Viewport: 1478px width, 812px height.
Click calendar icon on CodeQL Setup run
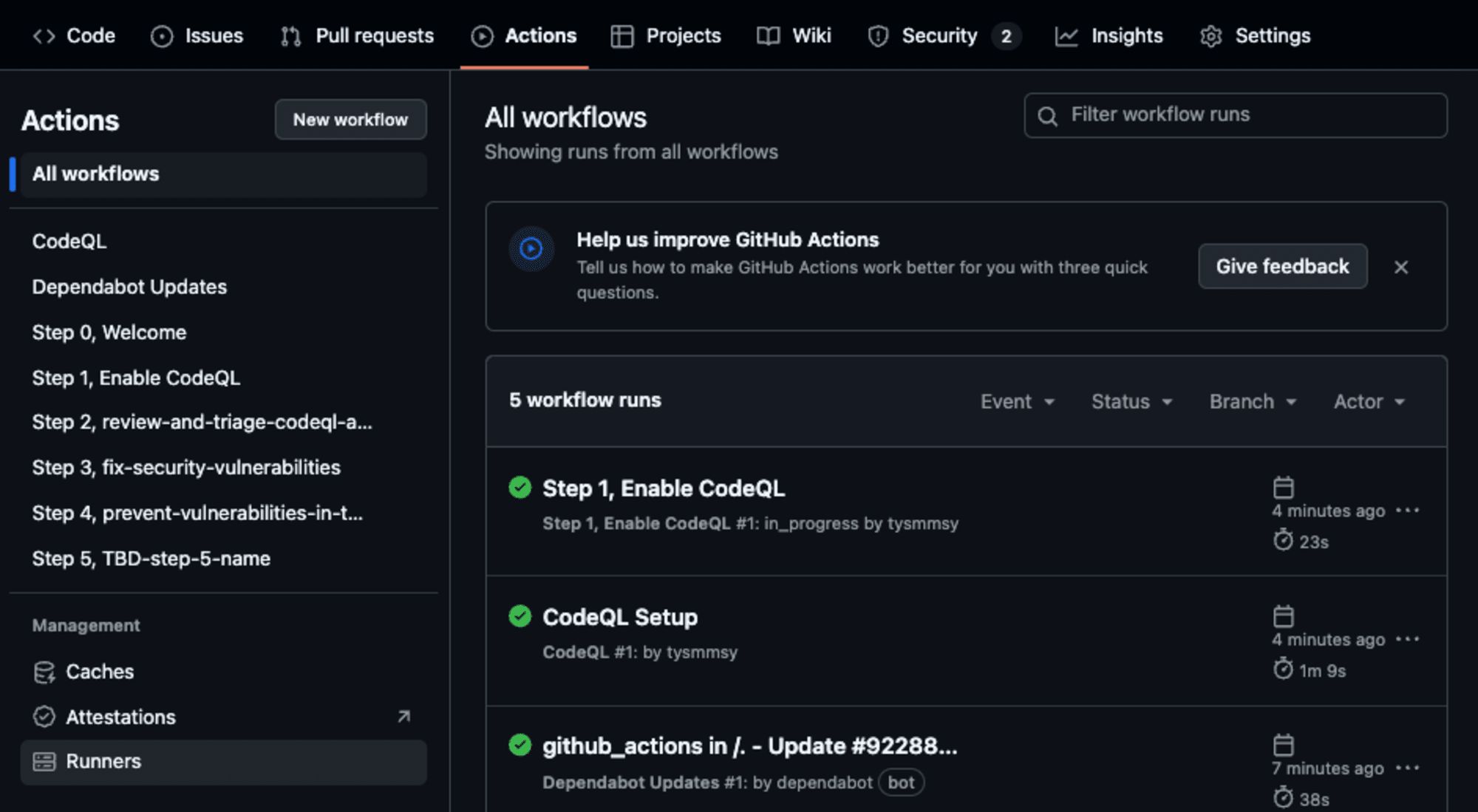click(x=1284, y=616)
